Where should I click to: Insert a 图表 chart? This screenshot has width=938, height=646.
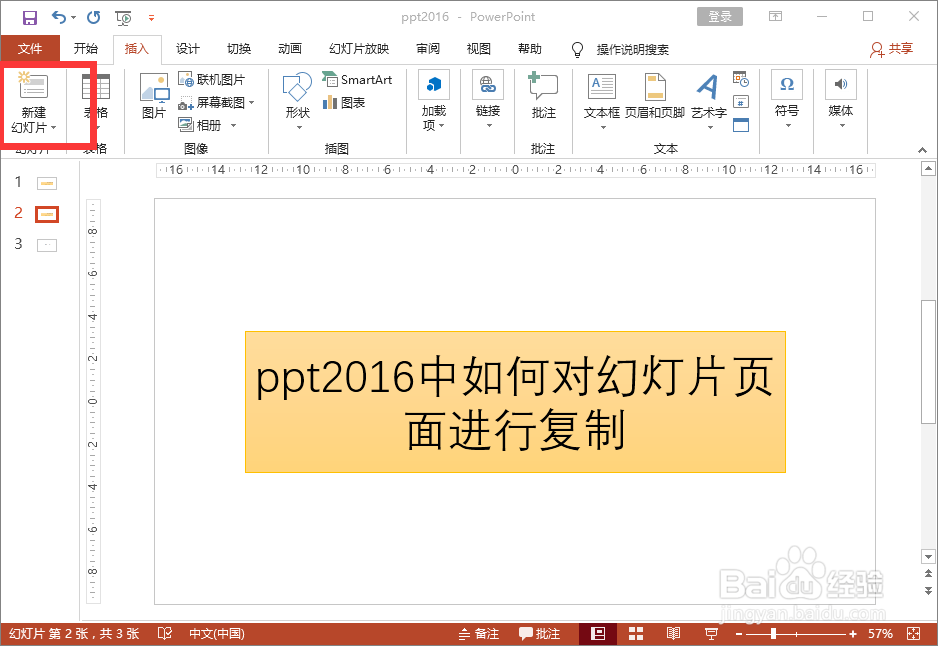(344, 103)
